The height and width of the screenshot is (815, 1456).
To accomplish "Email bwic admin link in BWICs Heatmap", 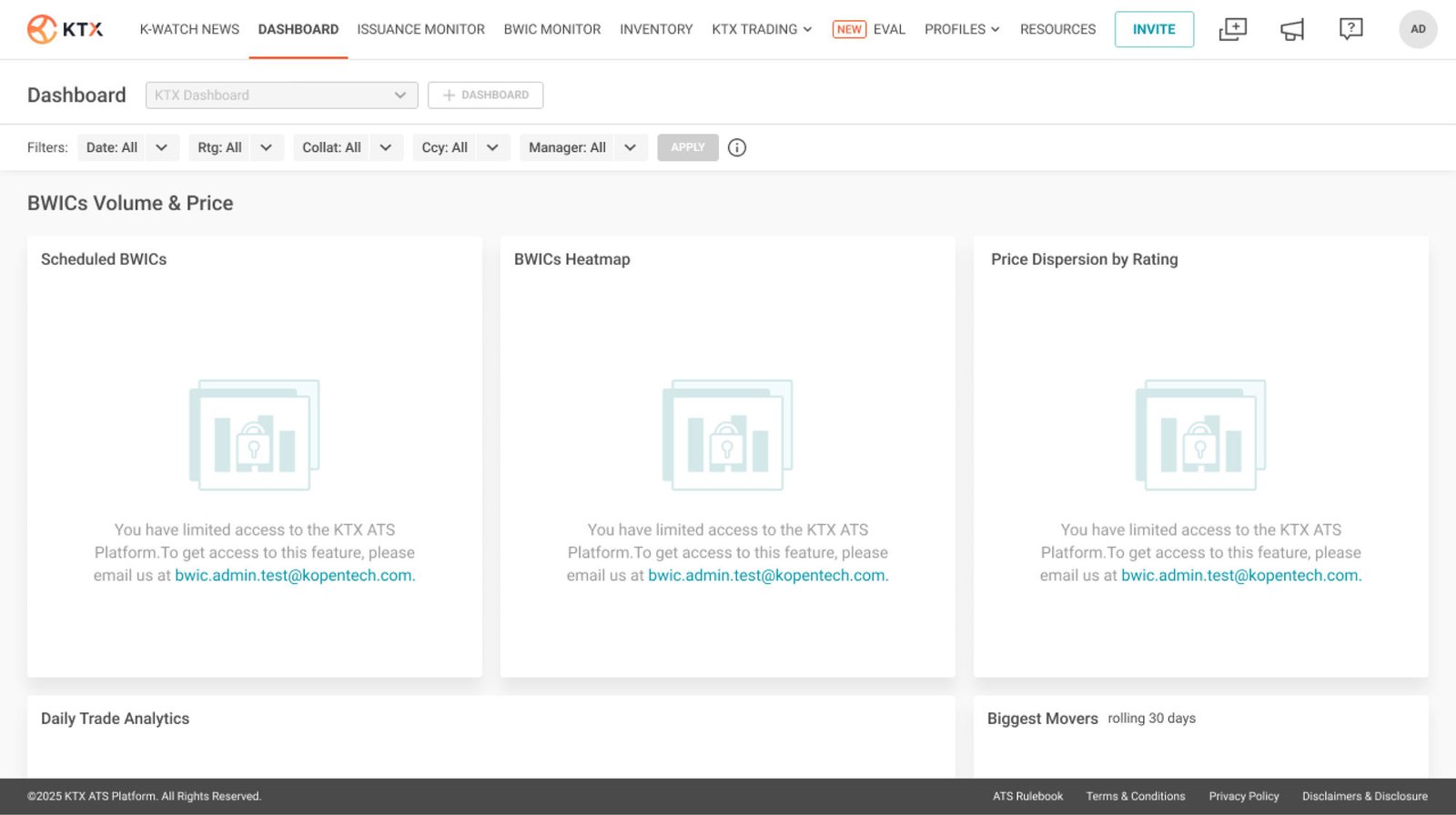I will pos(768,576).
